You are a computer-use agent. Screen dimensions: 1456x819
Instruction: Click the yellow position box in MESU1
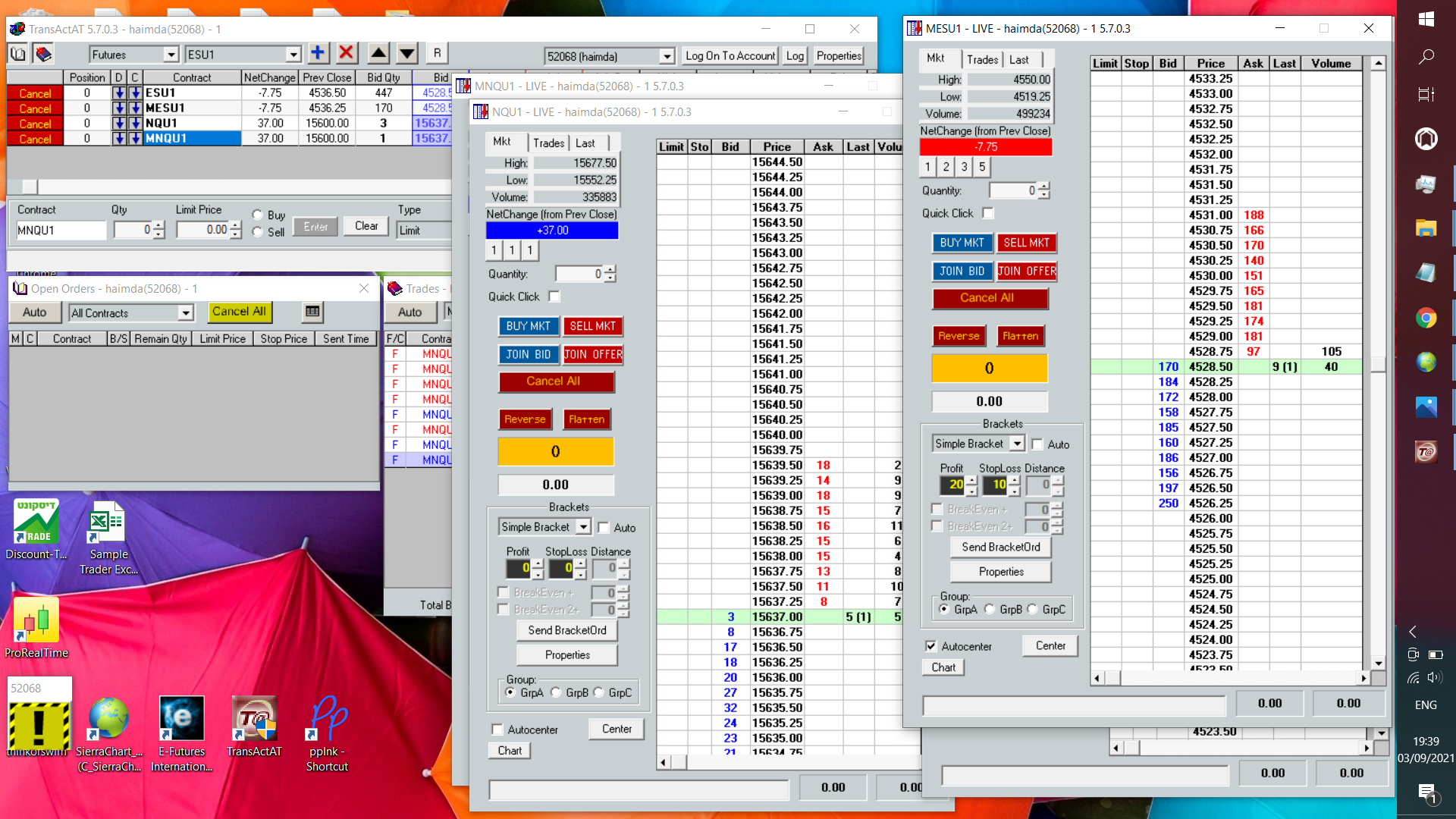tap(989, 369)
